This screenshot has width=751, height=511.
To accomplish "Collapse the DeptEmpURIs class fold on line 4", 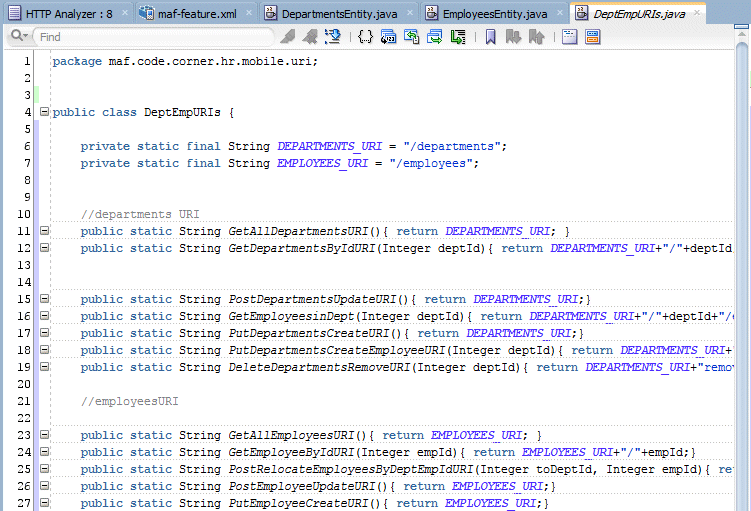I will [x=44, y=112].
